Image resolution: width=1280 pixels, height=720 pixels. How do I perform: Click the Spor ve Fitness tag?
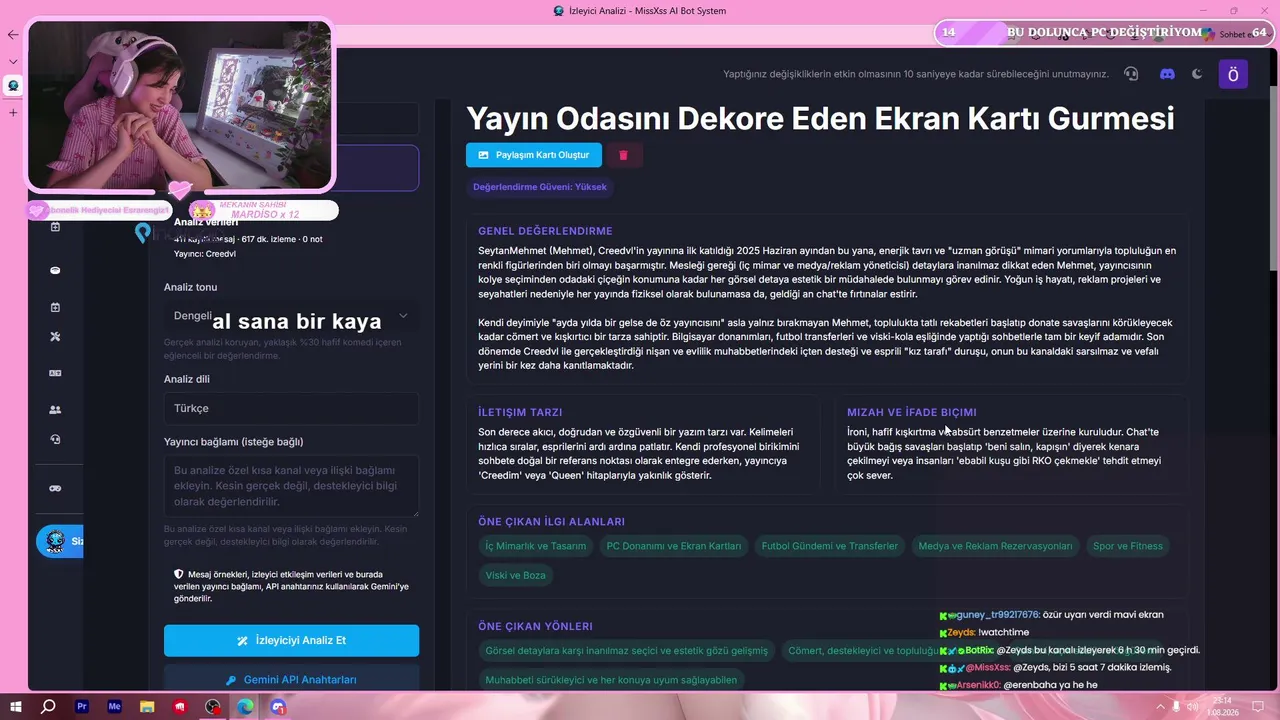[1128, 546]
